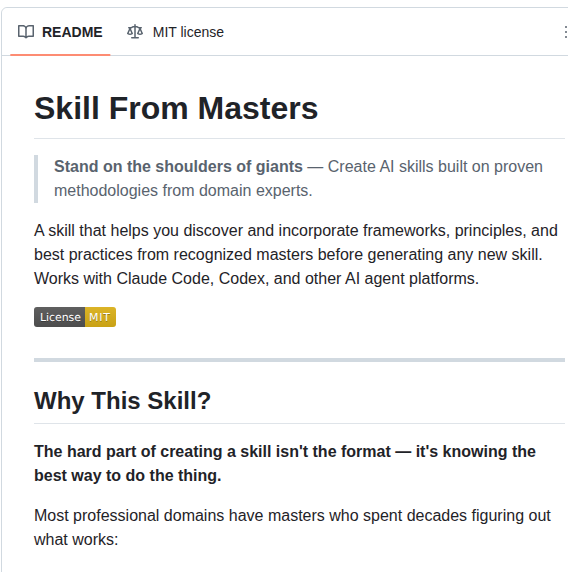
Task: Open the README options kebab menu
Action: tap(565, 32)
